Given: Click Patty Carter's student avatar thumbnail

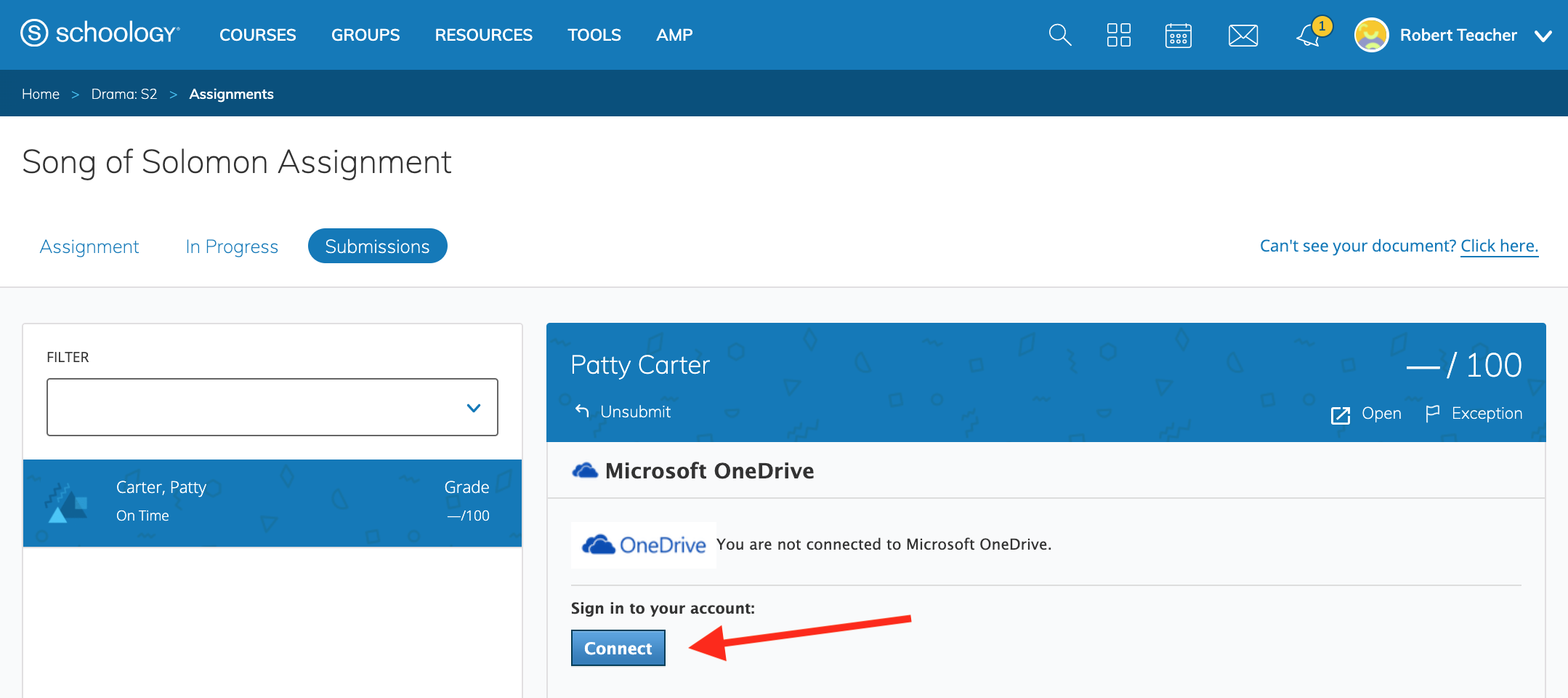Looking at the screenshot, I should (x=67, y=502).
